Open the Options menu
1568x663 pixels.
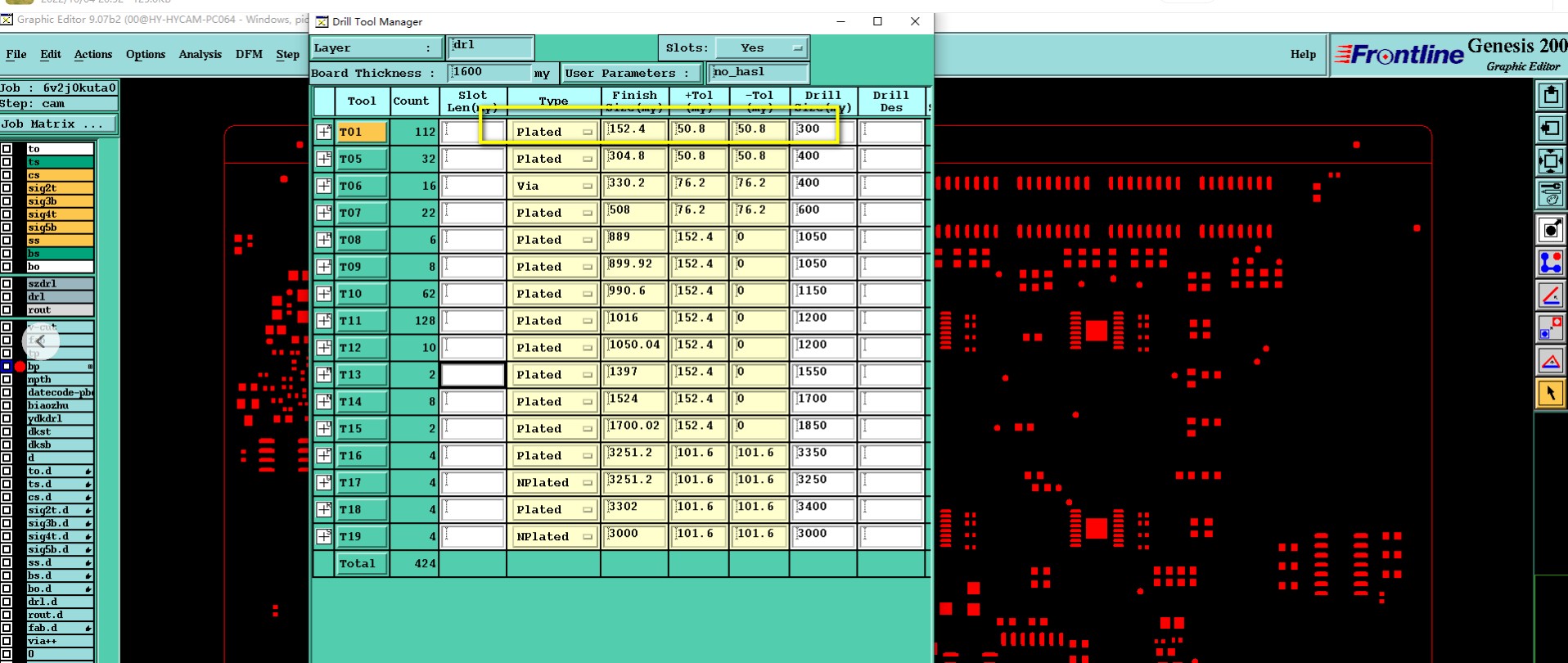click(146, 55)
